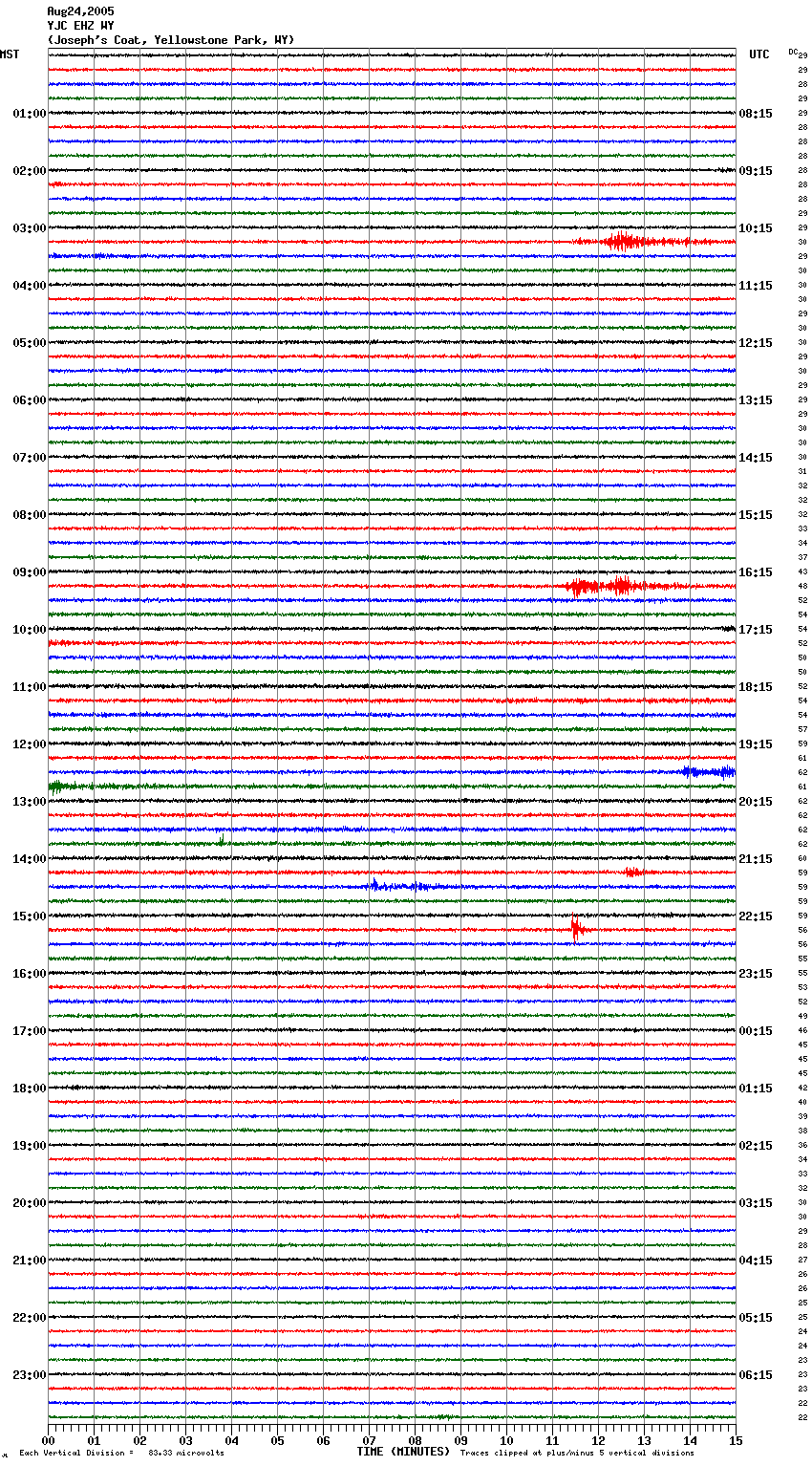
Task: Click the '03:15' UTC time label
Action: [x=756, y=1203]
